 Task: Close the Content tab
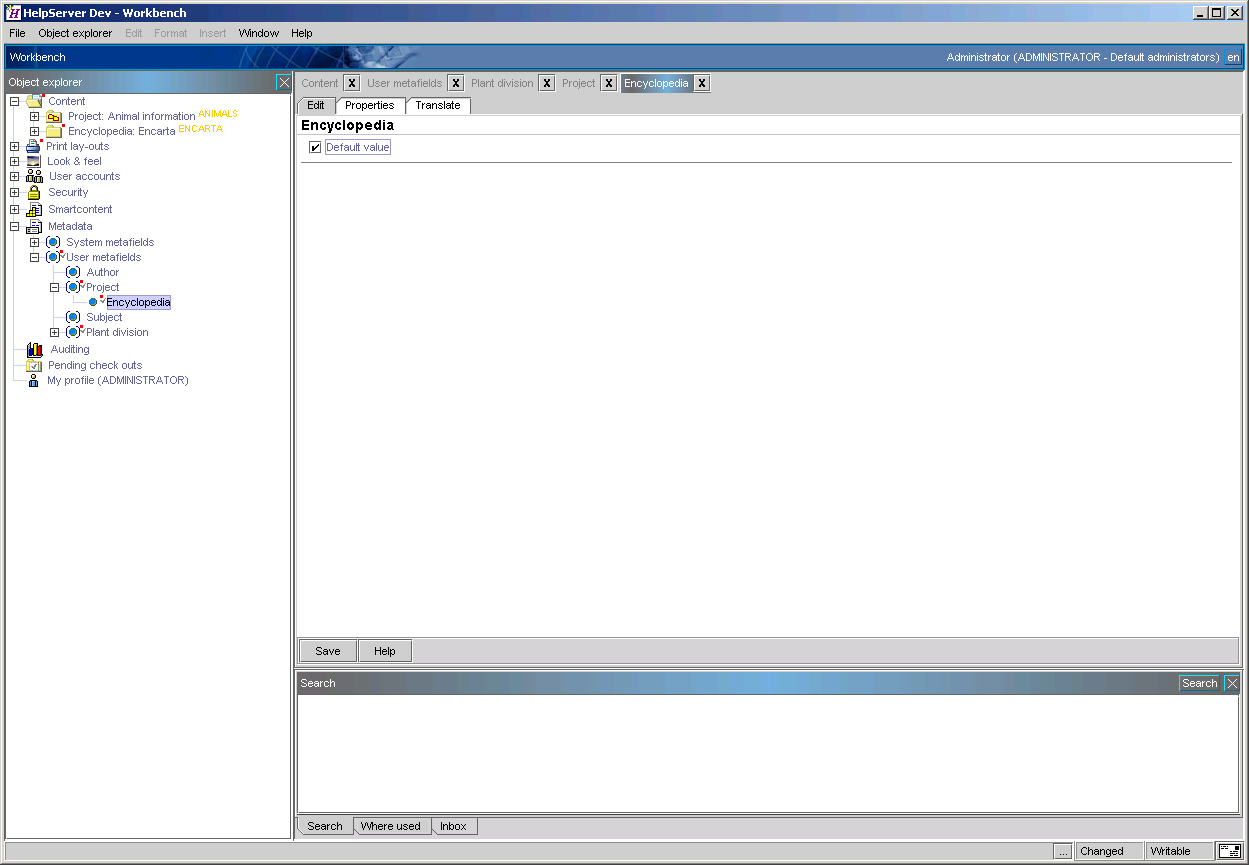click(x=352, y=83)
